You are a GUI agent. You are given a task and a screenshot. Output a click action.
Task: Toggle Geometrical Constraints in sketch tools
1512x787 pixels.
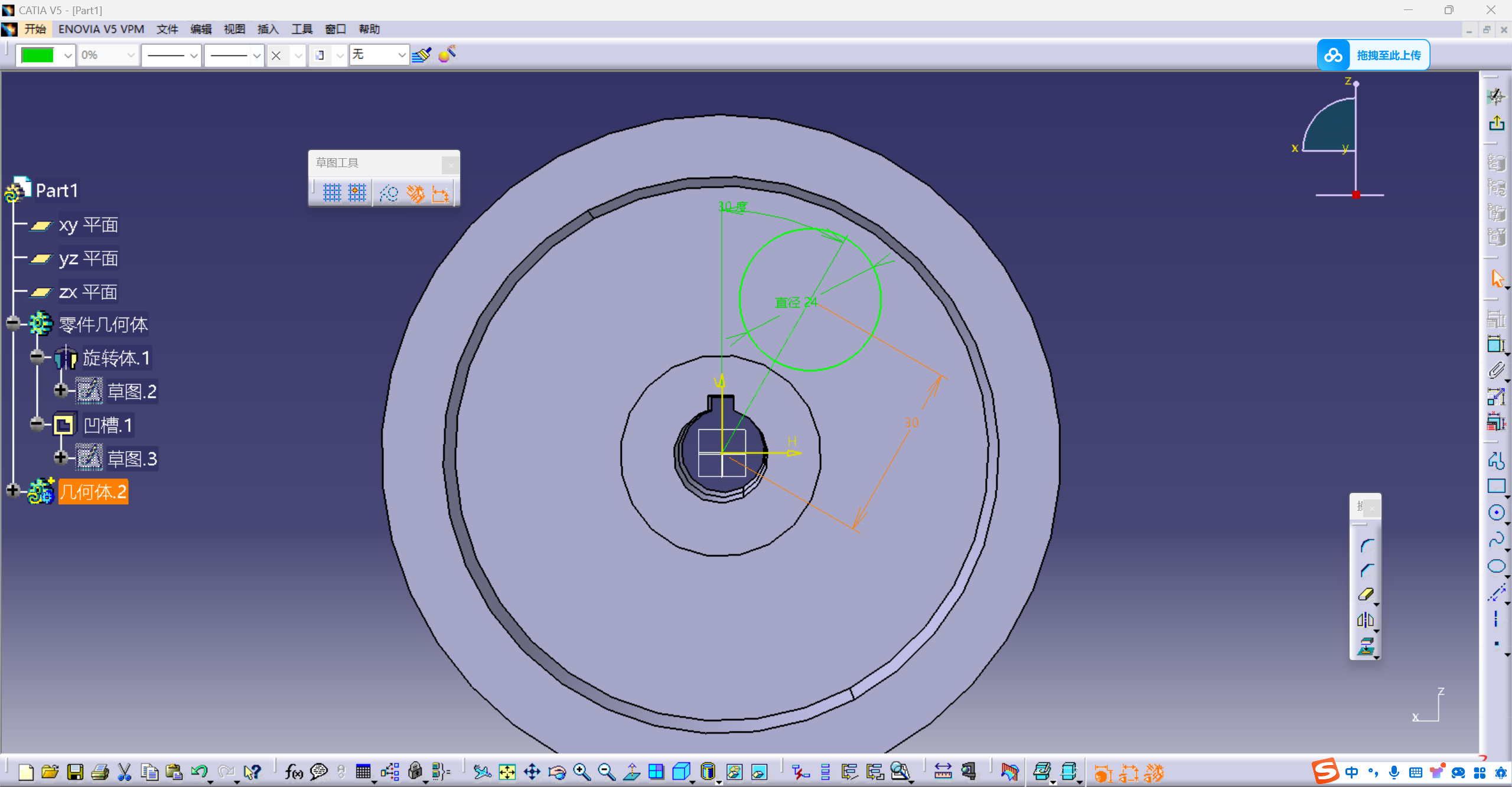415,192
